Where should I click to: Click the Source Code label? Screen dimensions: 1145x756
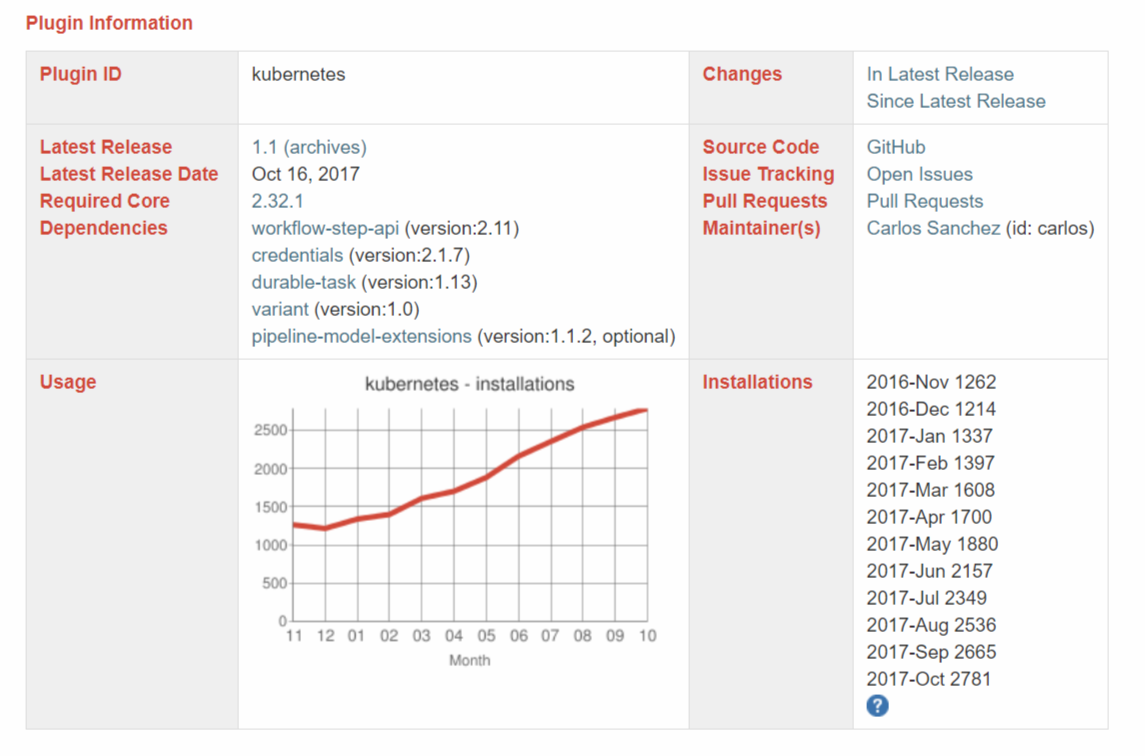(761, 148)
